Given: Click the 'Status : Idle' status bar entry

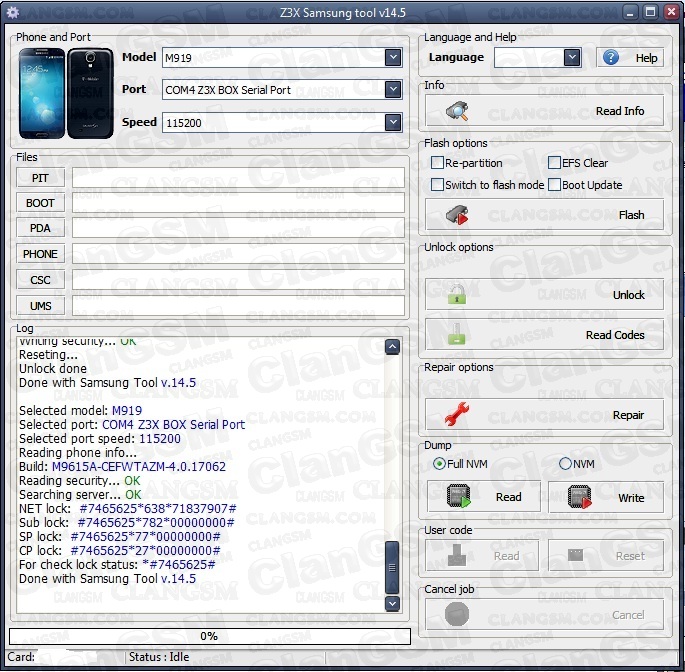Looking at the screenshot, I should (159, 657).
